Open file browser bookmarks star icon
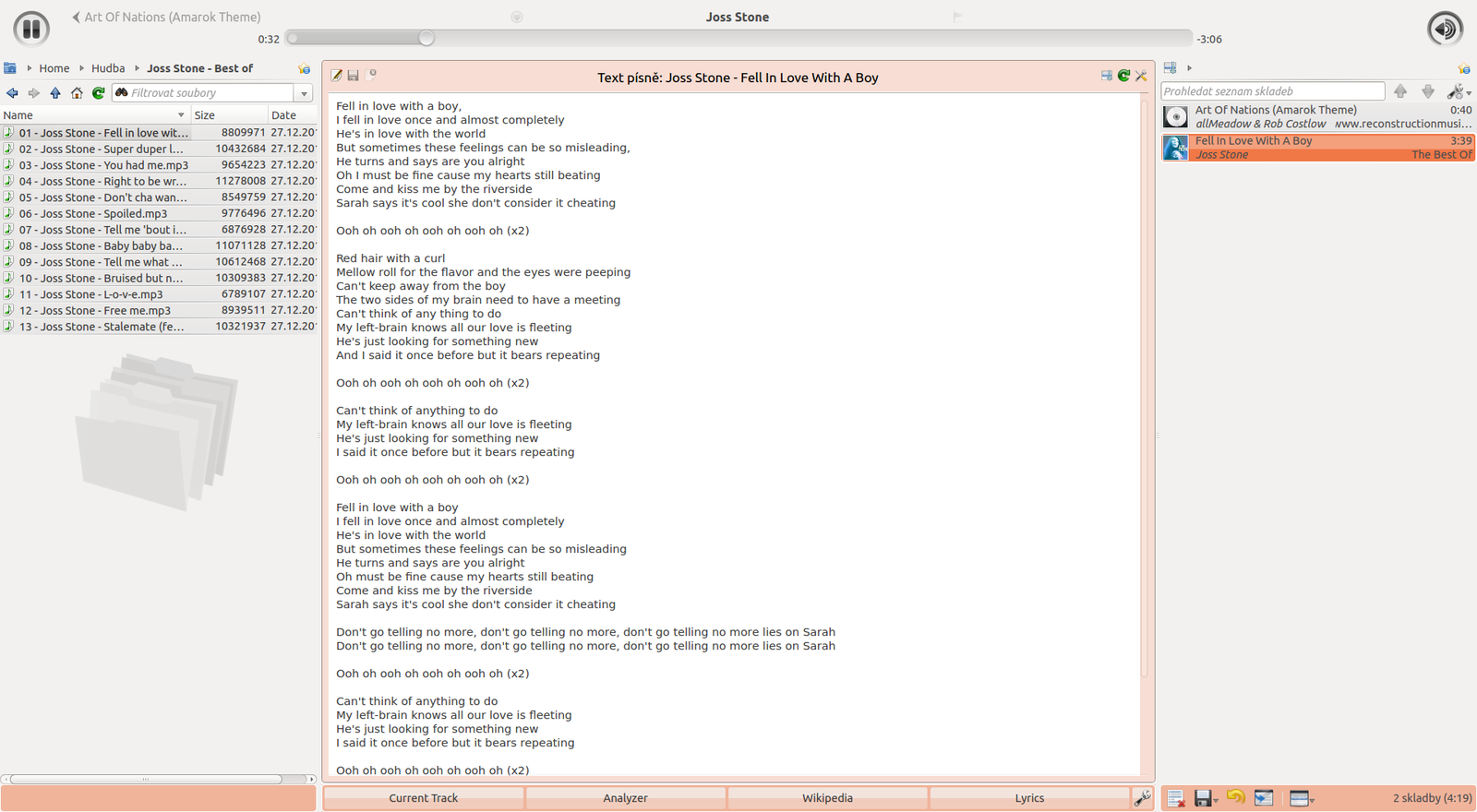 (304, 68)
